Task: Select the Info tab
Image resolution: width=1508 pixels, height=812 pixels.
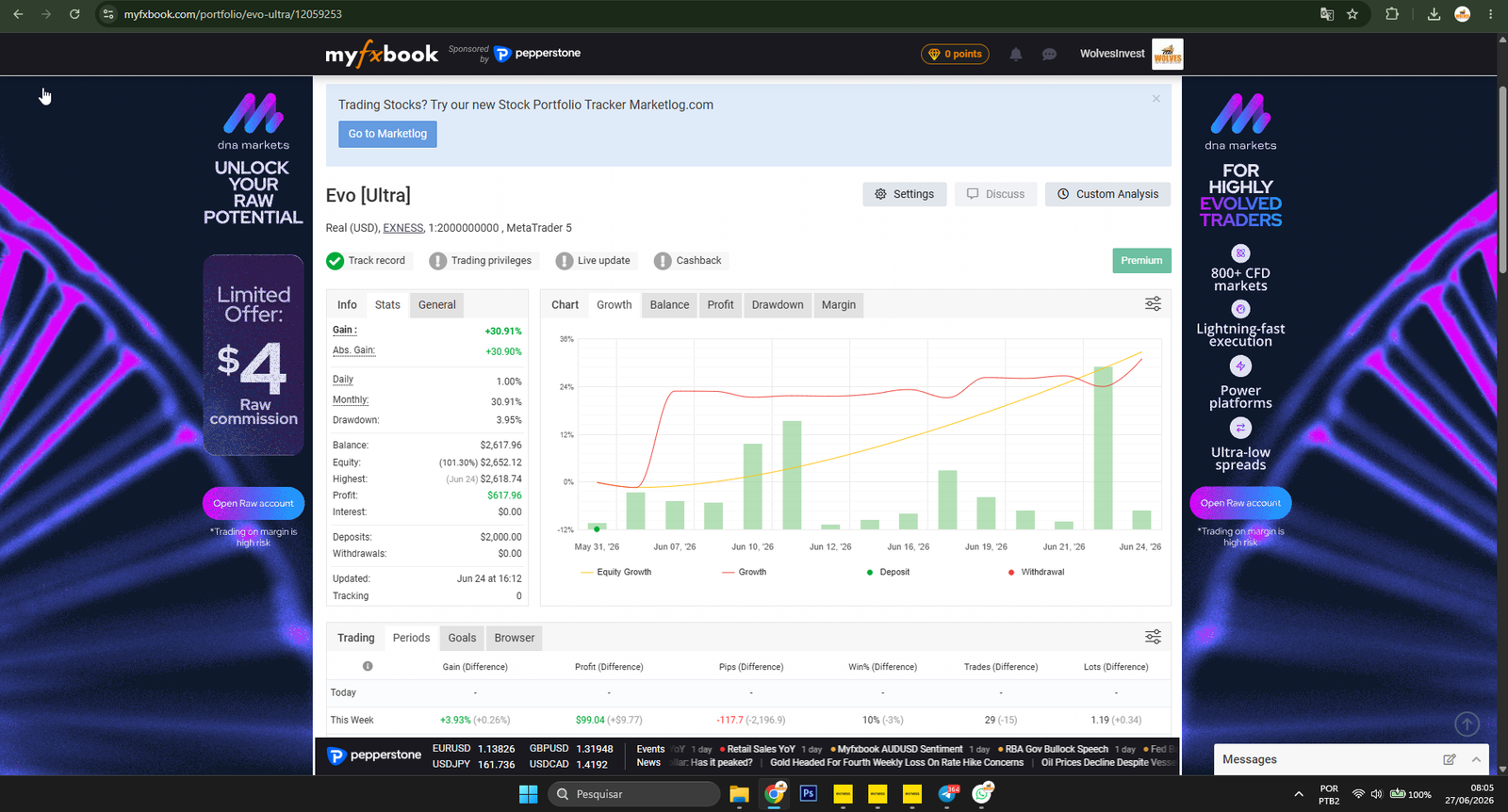Action: (347, 305)
